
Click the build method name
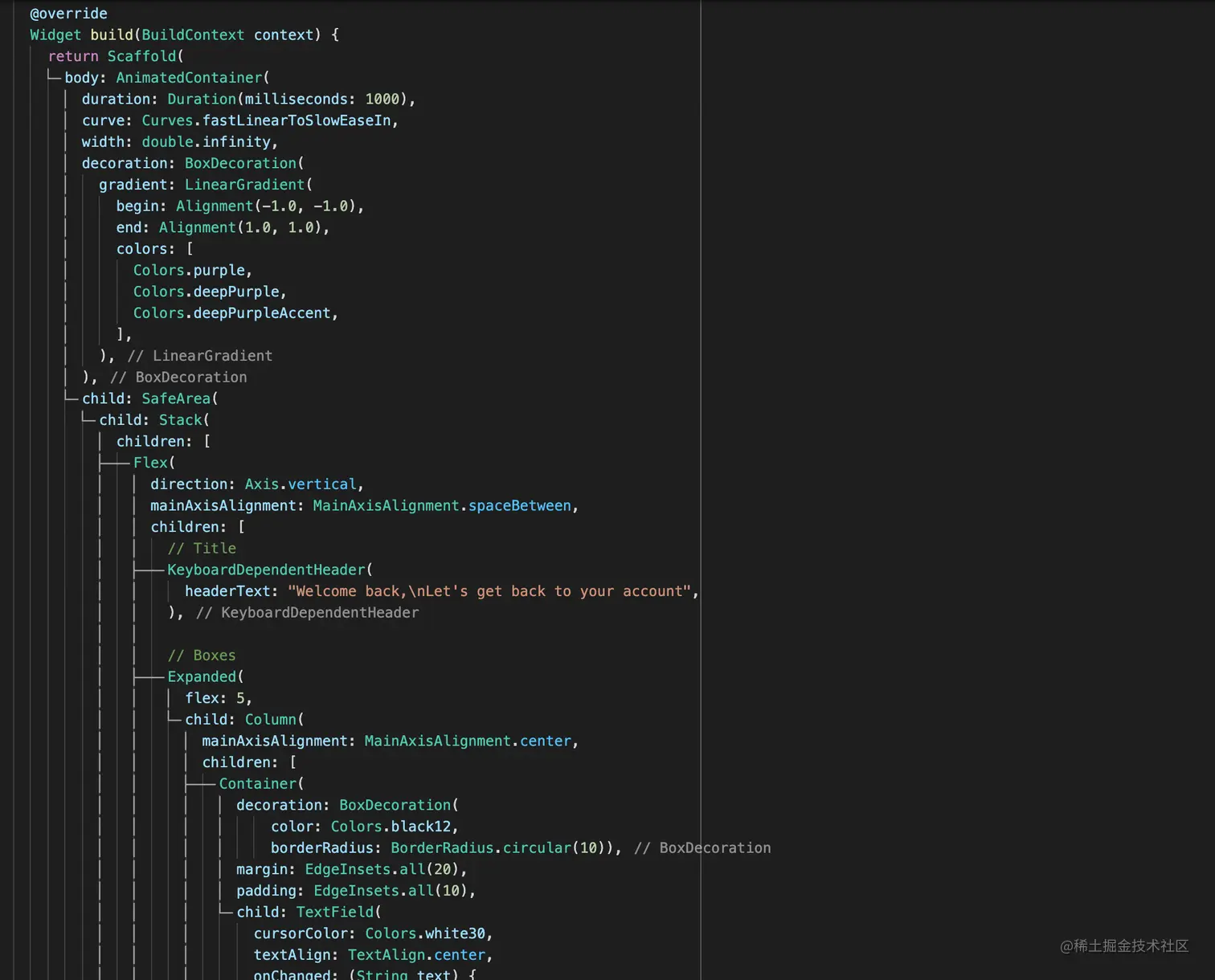pos(112,35)
